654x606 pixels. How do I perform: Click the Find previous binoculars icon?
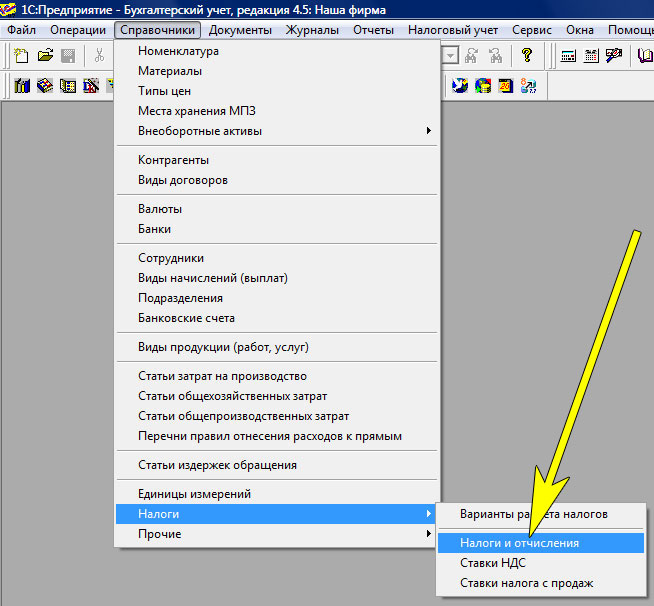(x=496, y=55)
